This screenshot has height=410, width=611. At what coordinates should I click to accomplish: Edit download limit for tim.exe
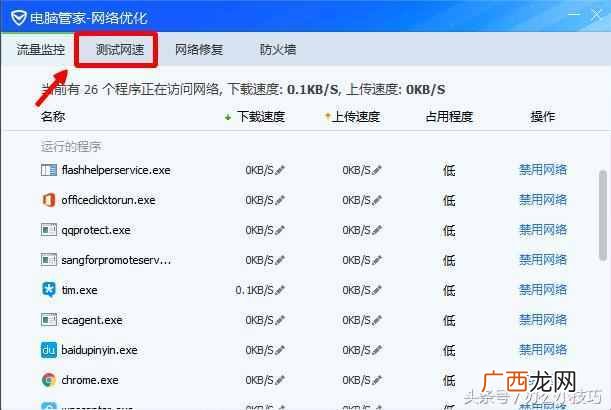click(280, 290)
